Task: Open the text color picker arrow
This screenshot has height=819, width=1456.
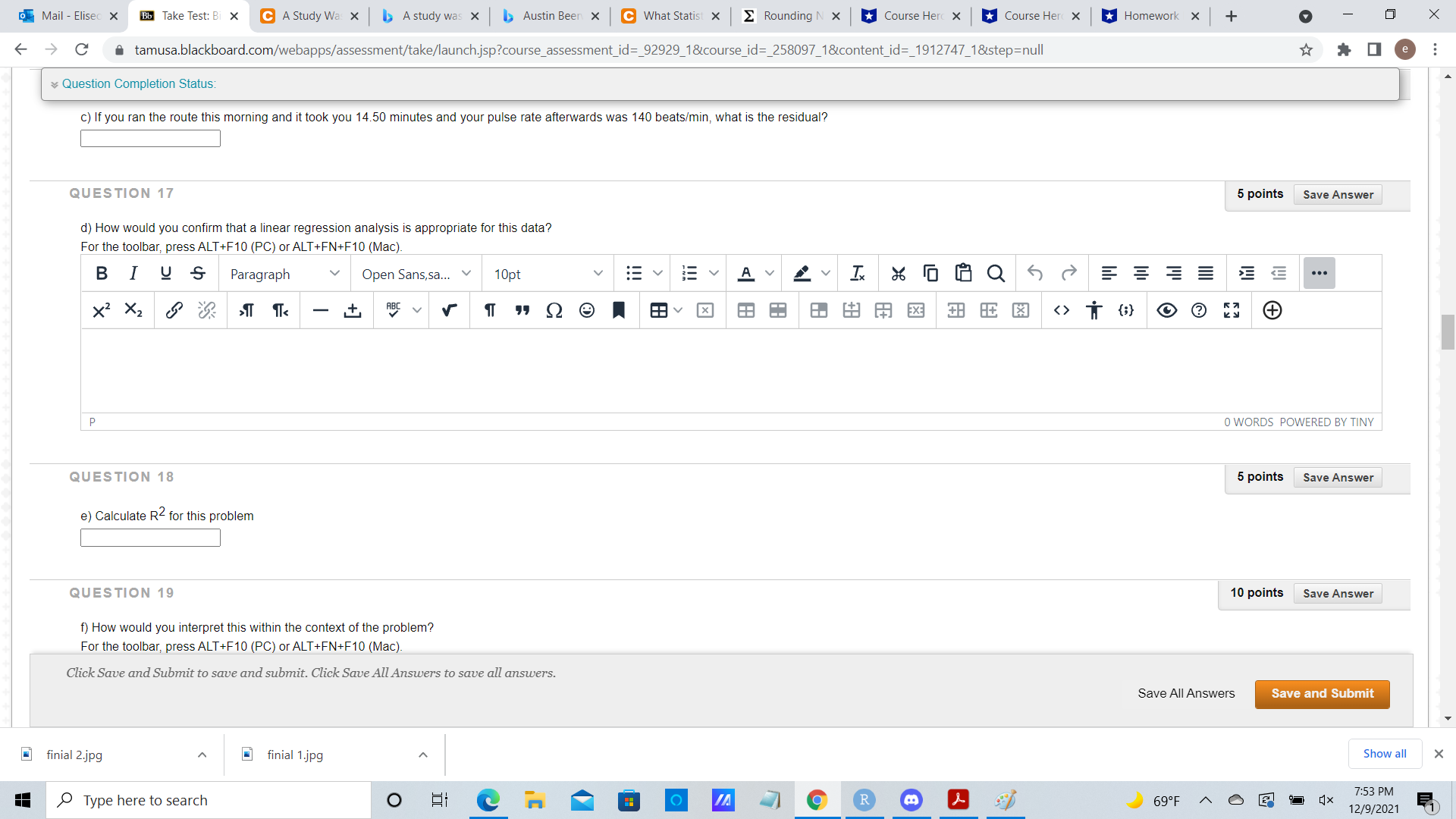Action: [x=770, y=274]
